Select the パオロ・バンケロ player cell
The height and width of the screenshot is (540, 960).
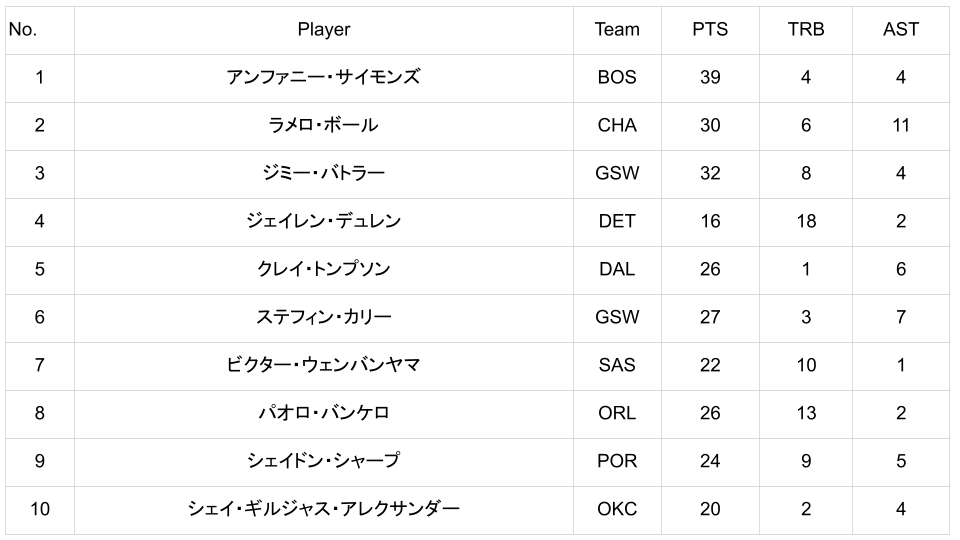pos(323,413)
